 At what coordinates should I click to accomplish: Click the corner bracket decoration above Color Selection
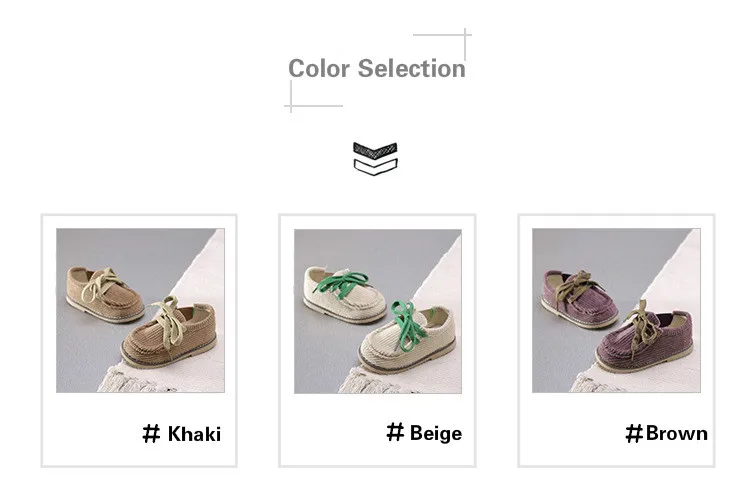[x=443, y=44]
